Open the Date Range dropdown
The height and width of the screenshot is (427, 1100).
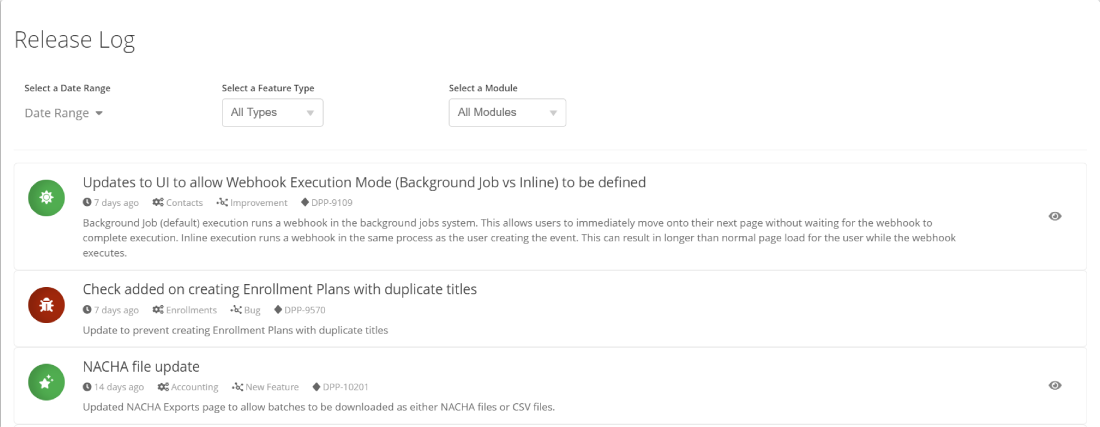(x=64, y=113)
